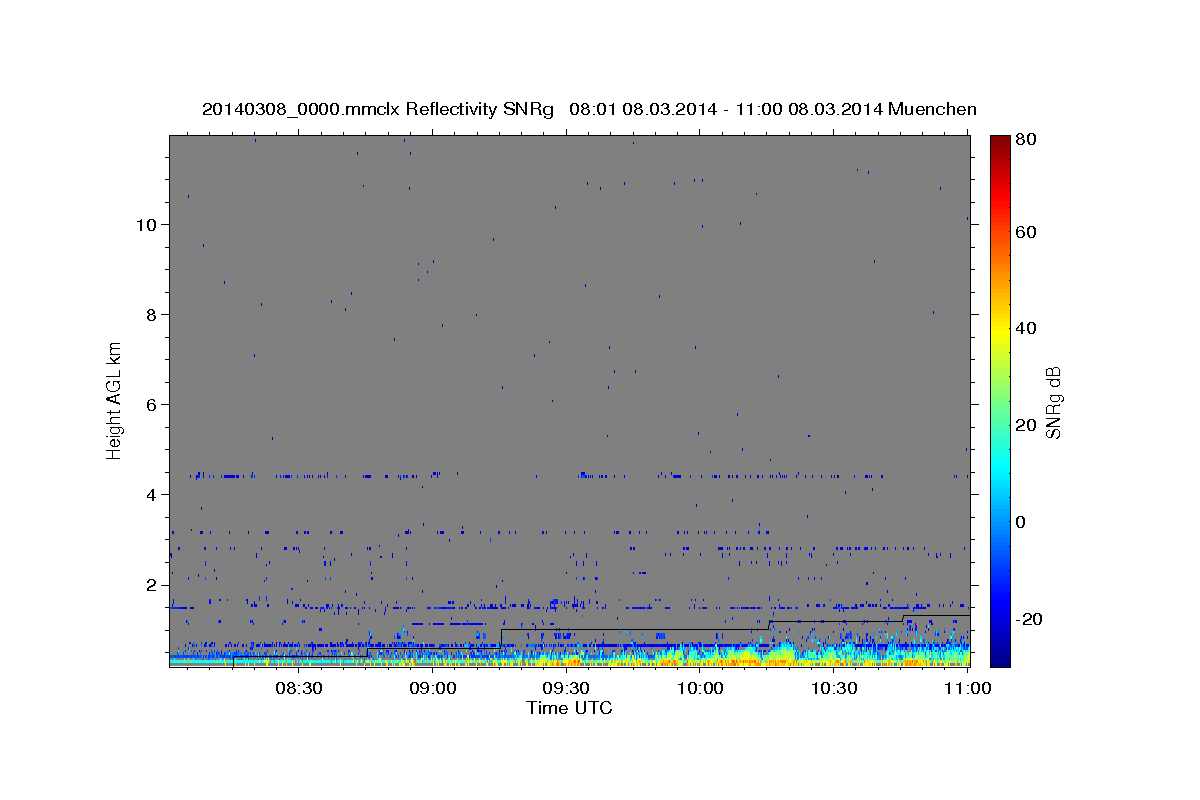Click the height tick label 4
1200x800 pixels.
149,494
